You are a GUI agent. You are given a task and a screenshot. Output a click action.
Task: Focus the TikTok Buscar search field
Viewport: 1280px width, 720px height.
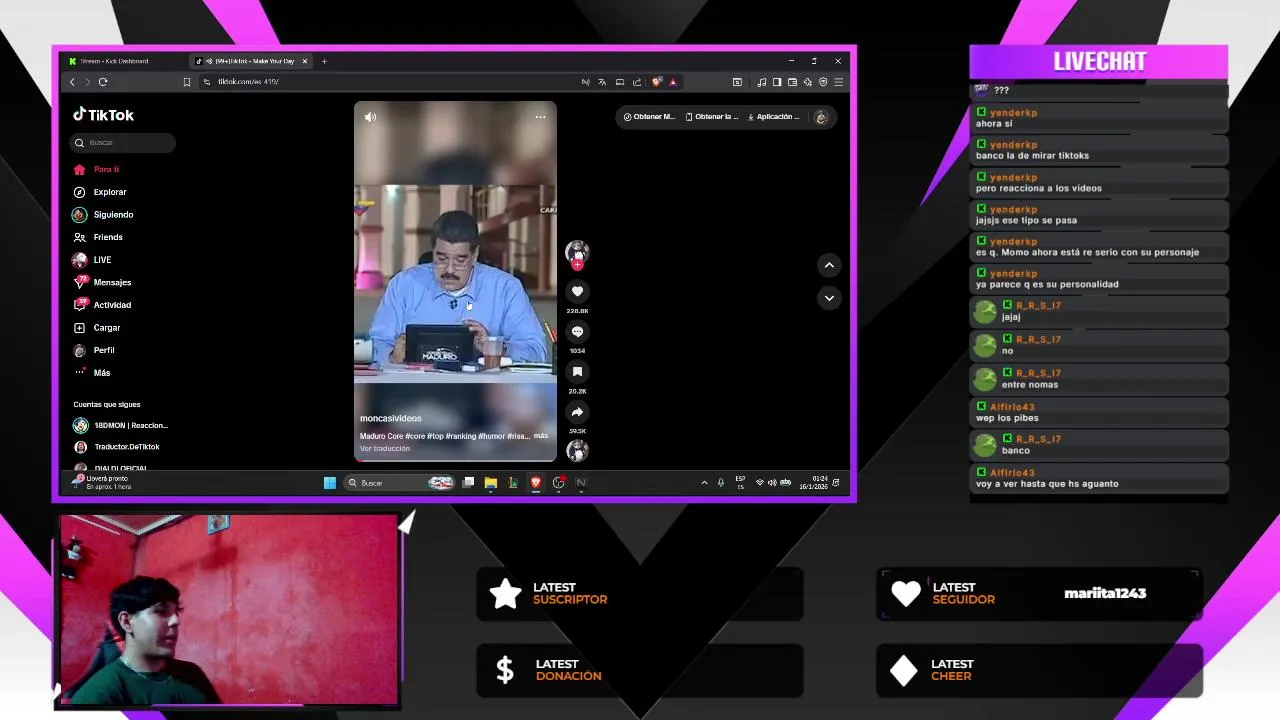pyautogui.click(x=123, y=142)
